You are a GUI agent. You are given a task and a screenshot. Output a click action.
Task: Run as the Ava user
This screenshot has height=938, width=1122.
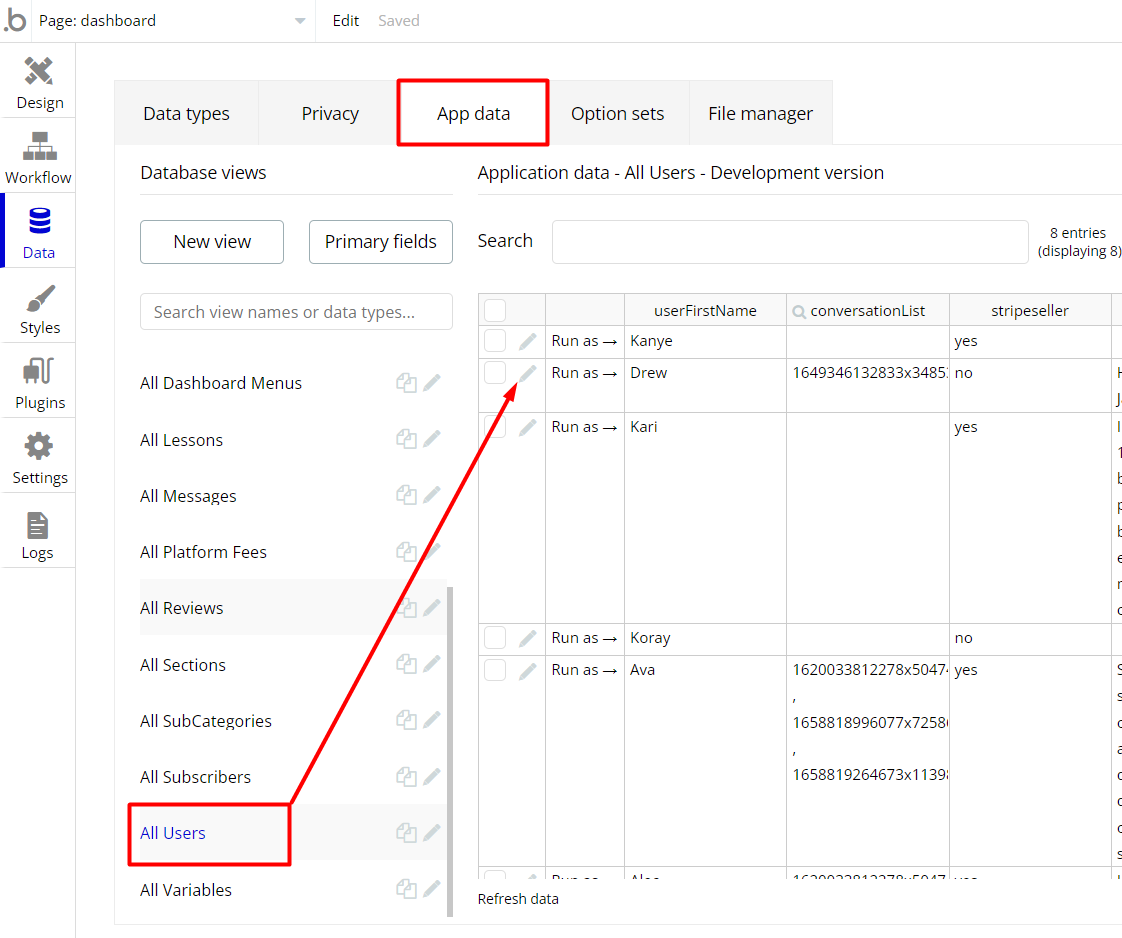click(584, 670)
